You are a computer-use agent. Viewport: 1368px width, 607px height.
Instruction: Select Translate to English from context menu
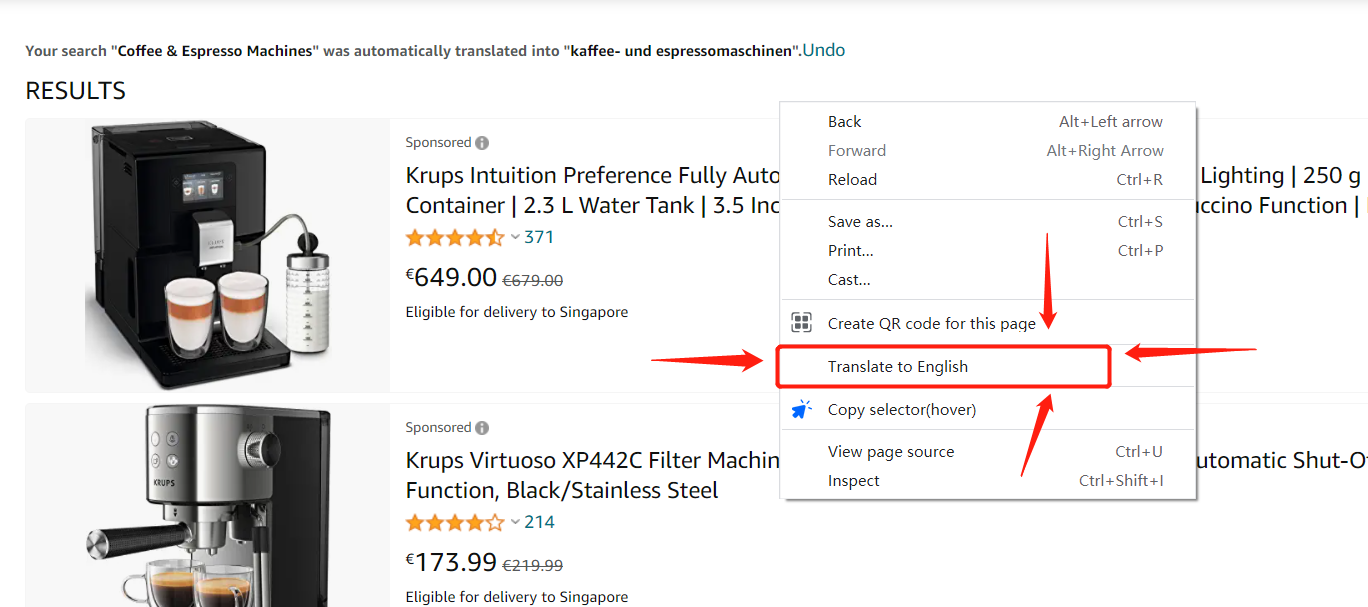[898, 366]
